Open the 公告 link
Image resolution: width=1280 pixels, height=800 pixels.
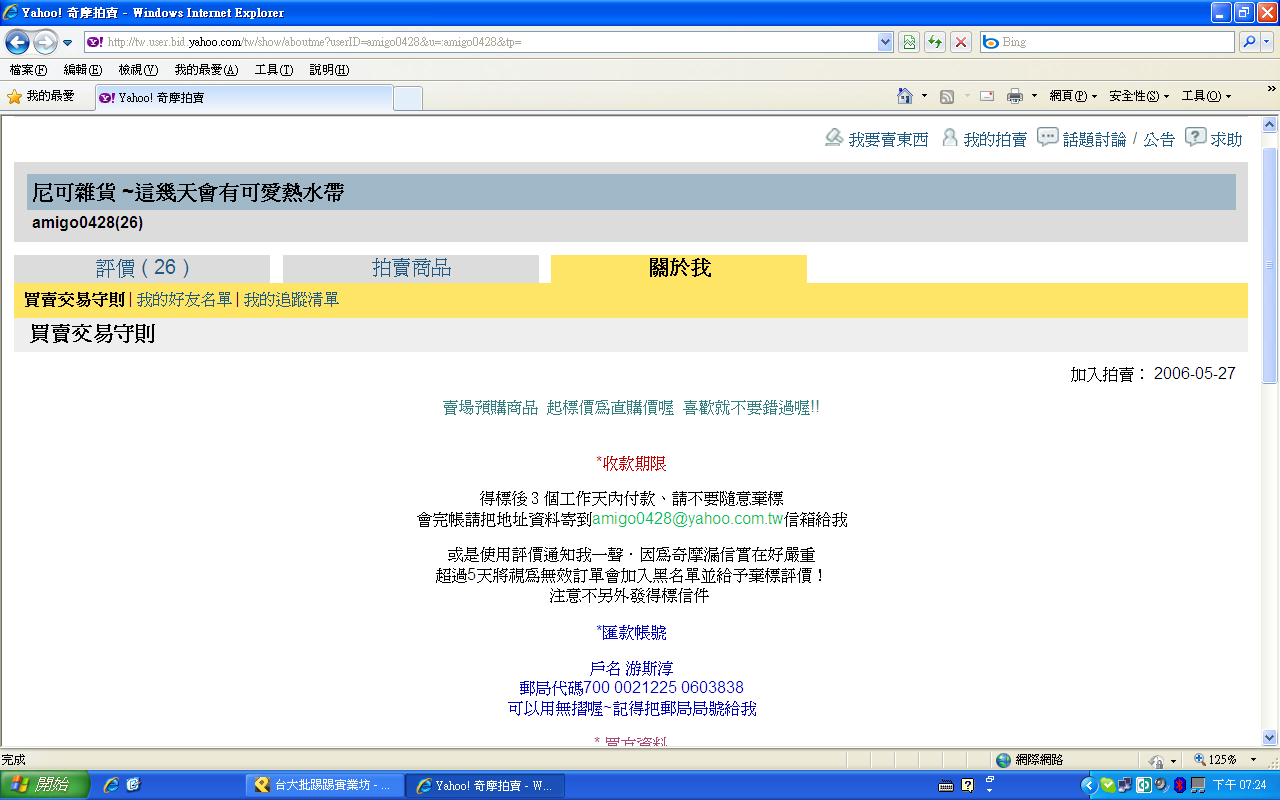pos(1159,140)
